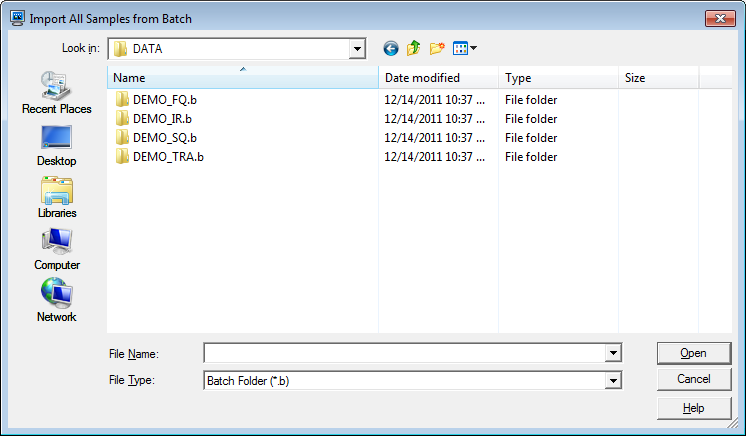Open Recent Places in the sidebar
Image resolution: width=746 pixels, height=436 pixels.
(57, 93)
